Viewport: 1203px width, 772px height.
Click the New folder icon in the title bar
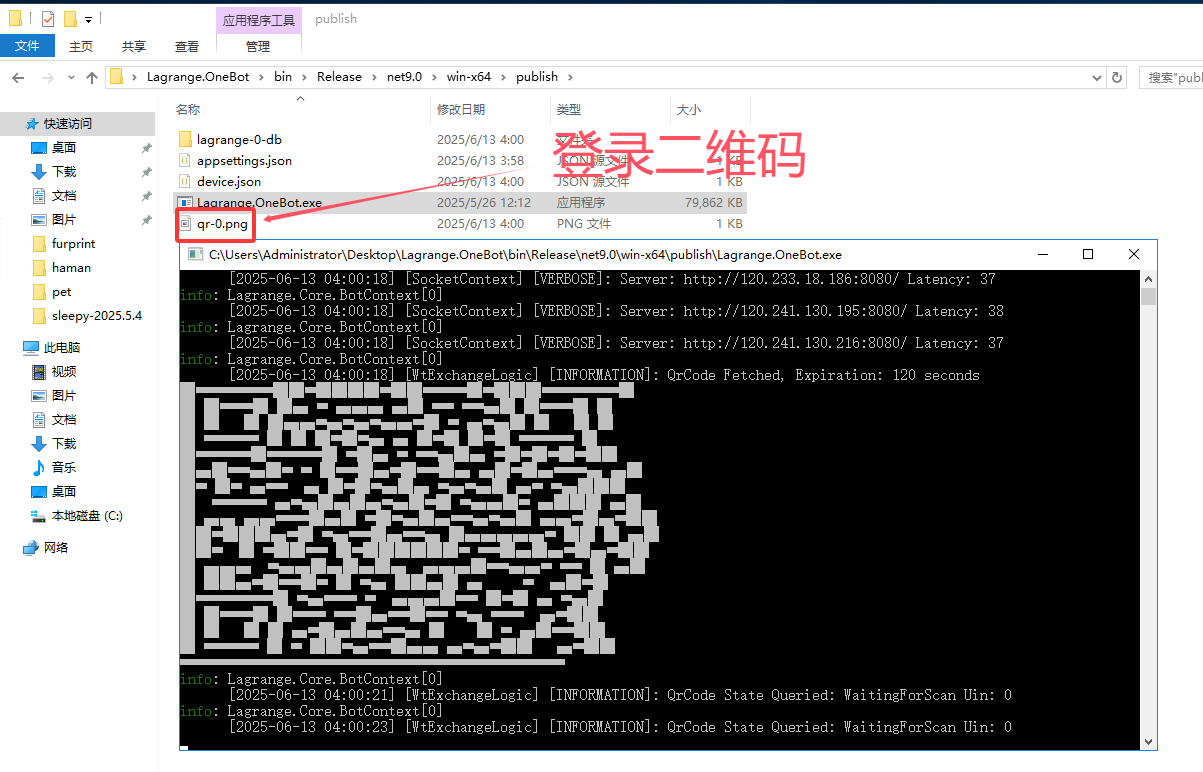70,18
